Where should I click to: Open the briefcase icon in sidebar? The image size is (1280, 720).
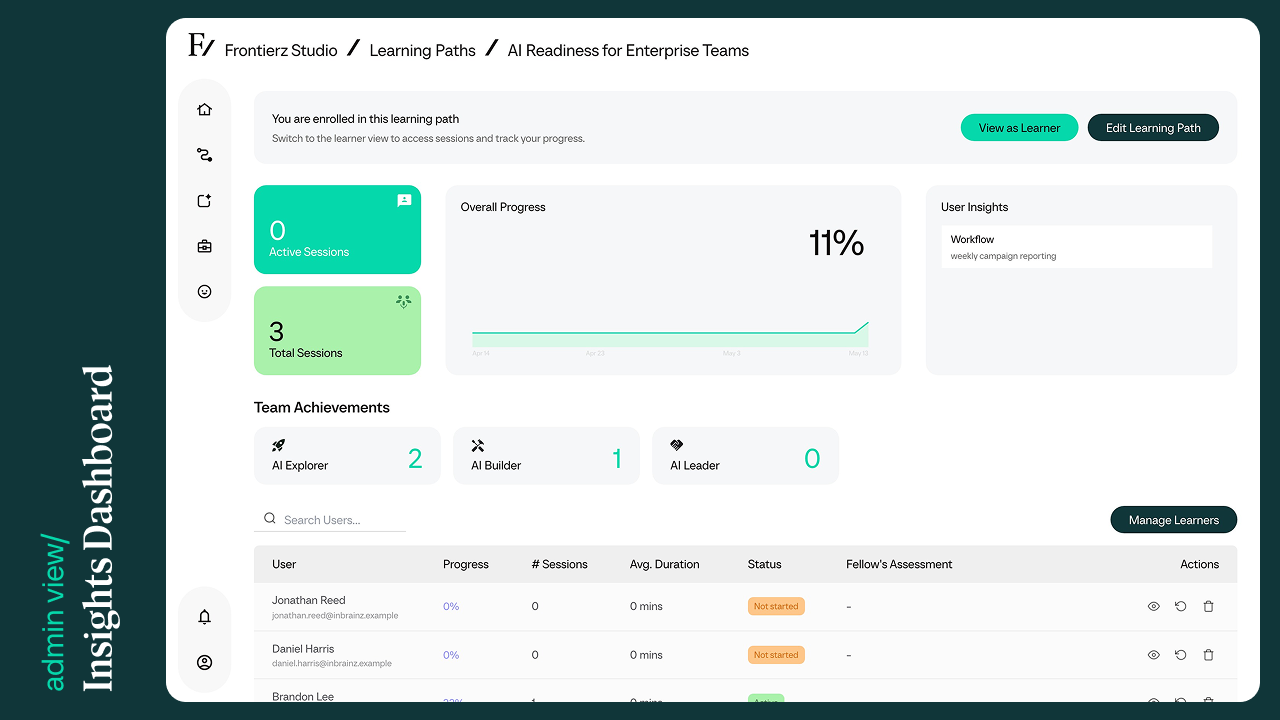pos(205,246)
